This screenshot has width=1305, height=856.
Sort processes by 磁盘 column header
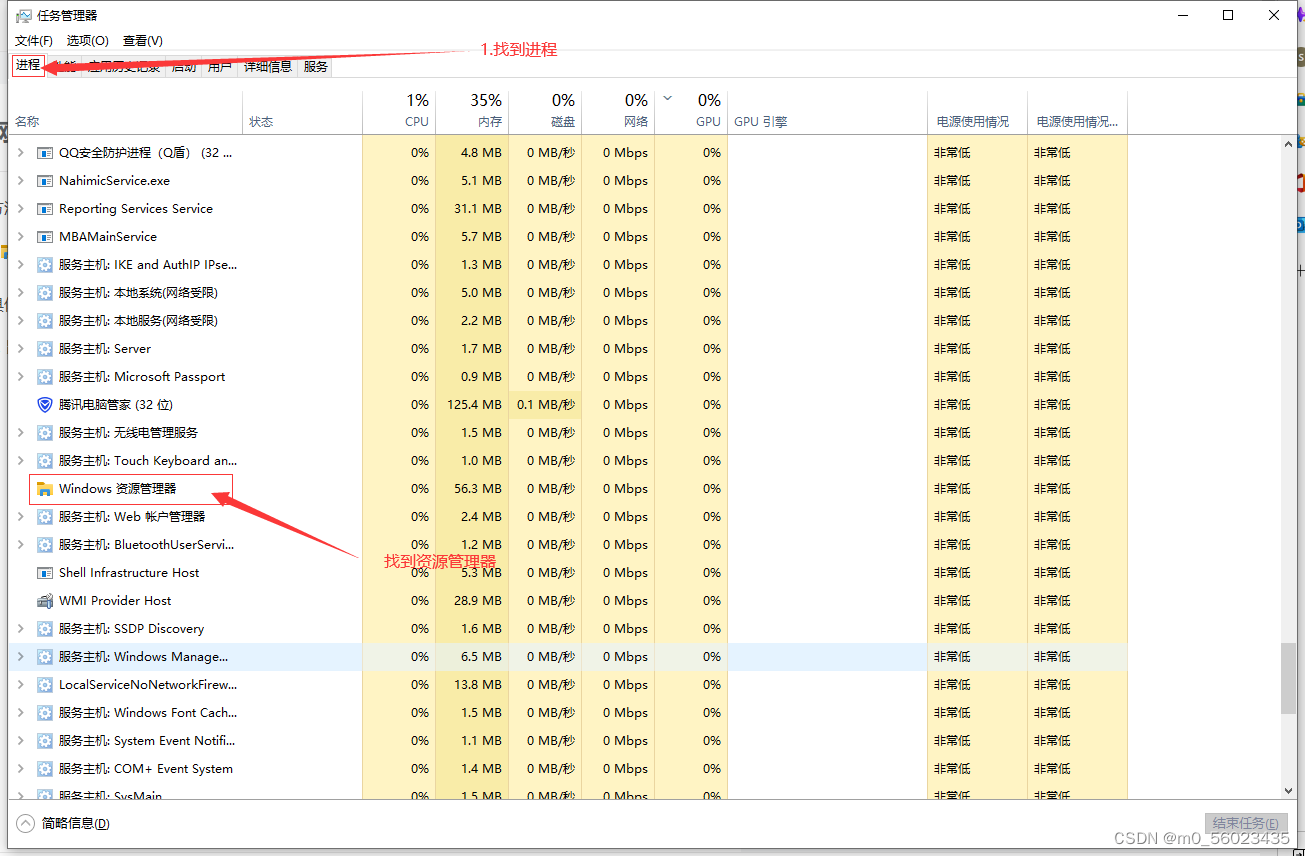(544, 112)
